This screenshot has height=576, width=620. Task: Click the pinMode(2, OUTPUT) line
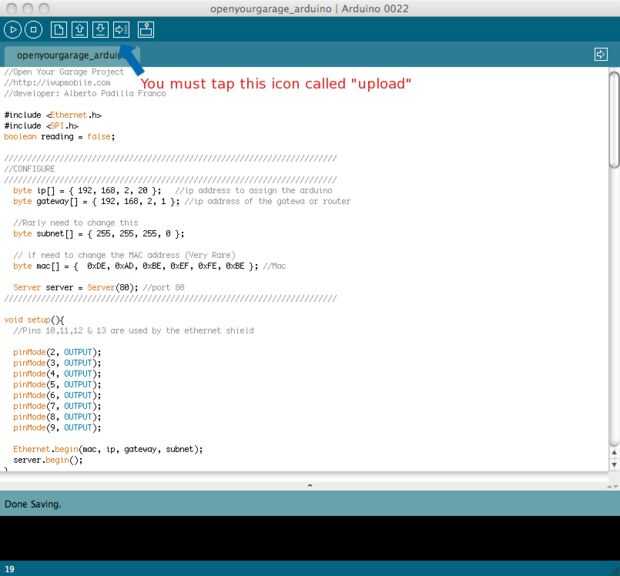[x=57, y=352]
